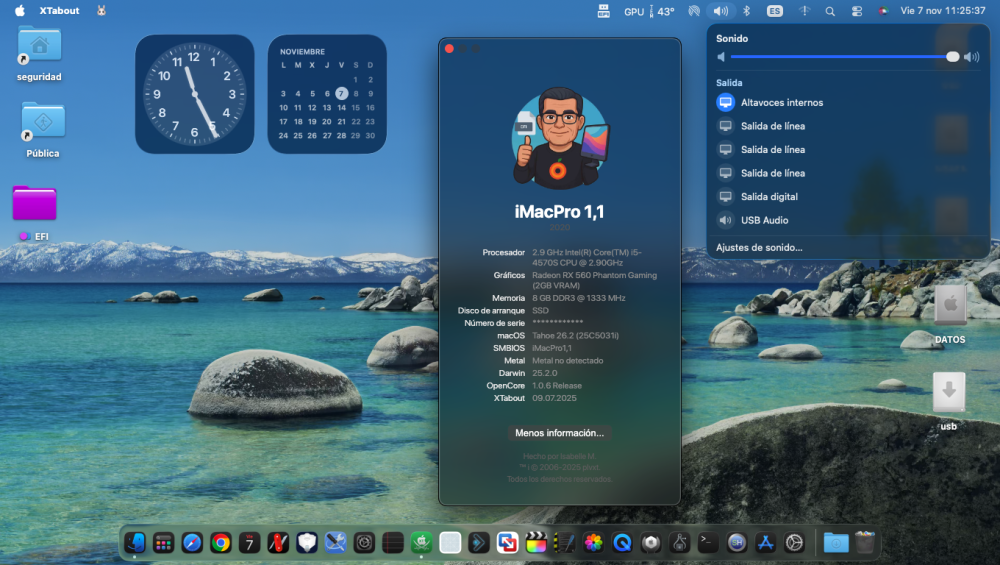Click the Siri icon in menu bar
1000x565 pixels.
point(883,11)
